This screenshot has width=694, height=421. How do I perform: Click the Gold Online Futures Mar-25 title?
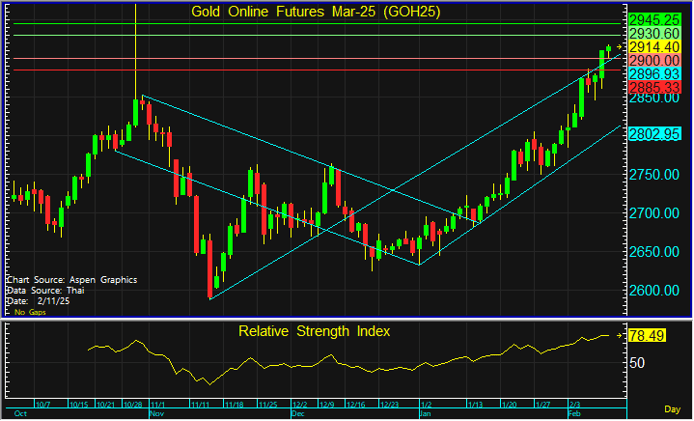click(x=315, y=12)
